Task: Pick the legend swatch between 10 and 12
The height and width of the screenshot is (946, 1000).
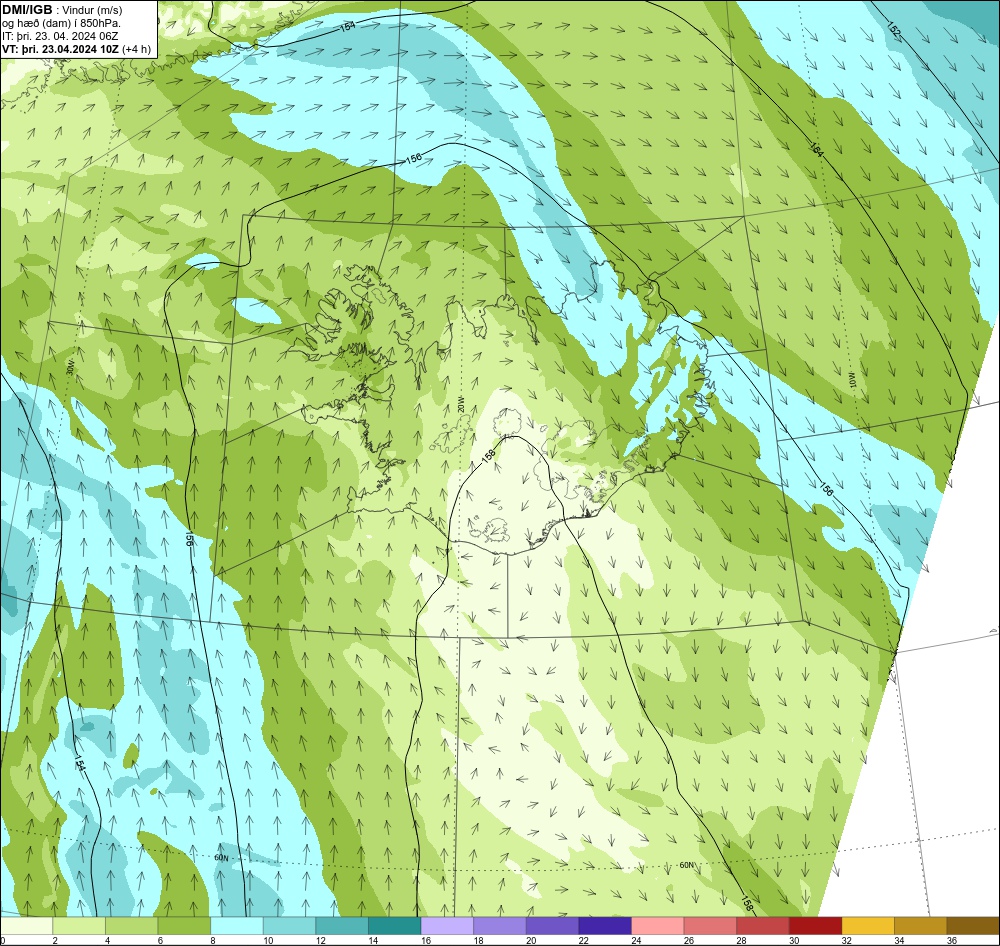Action: click(x=290, y=926)
